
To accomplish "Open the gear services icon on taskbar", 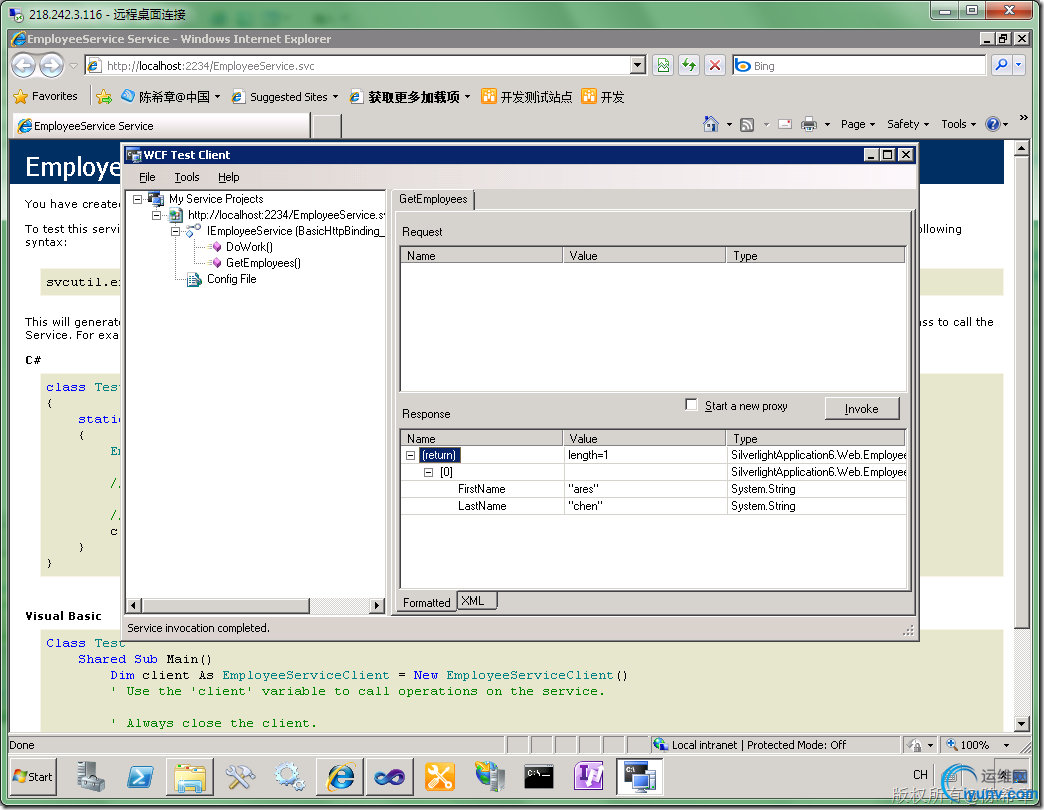I will (x=290, y=777).
